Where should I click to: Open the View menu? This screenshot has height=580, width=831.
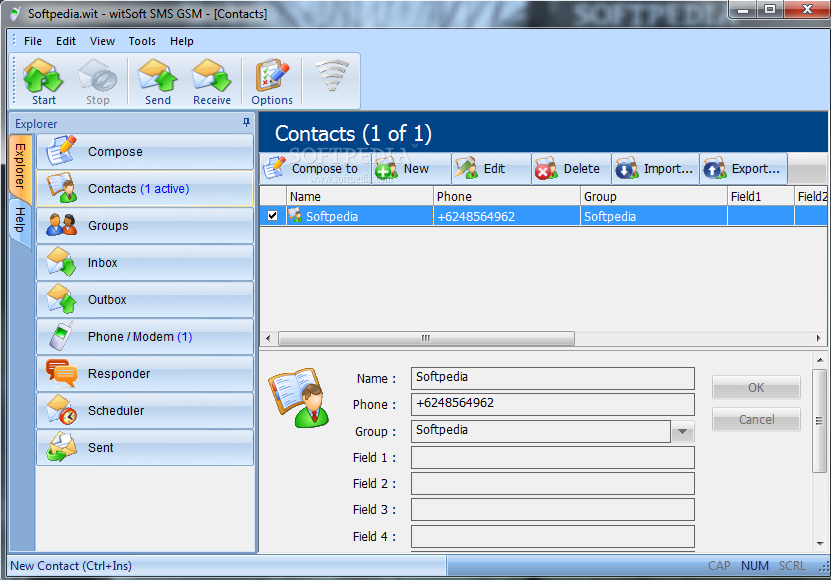coord(102,41)
